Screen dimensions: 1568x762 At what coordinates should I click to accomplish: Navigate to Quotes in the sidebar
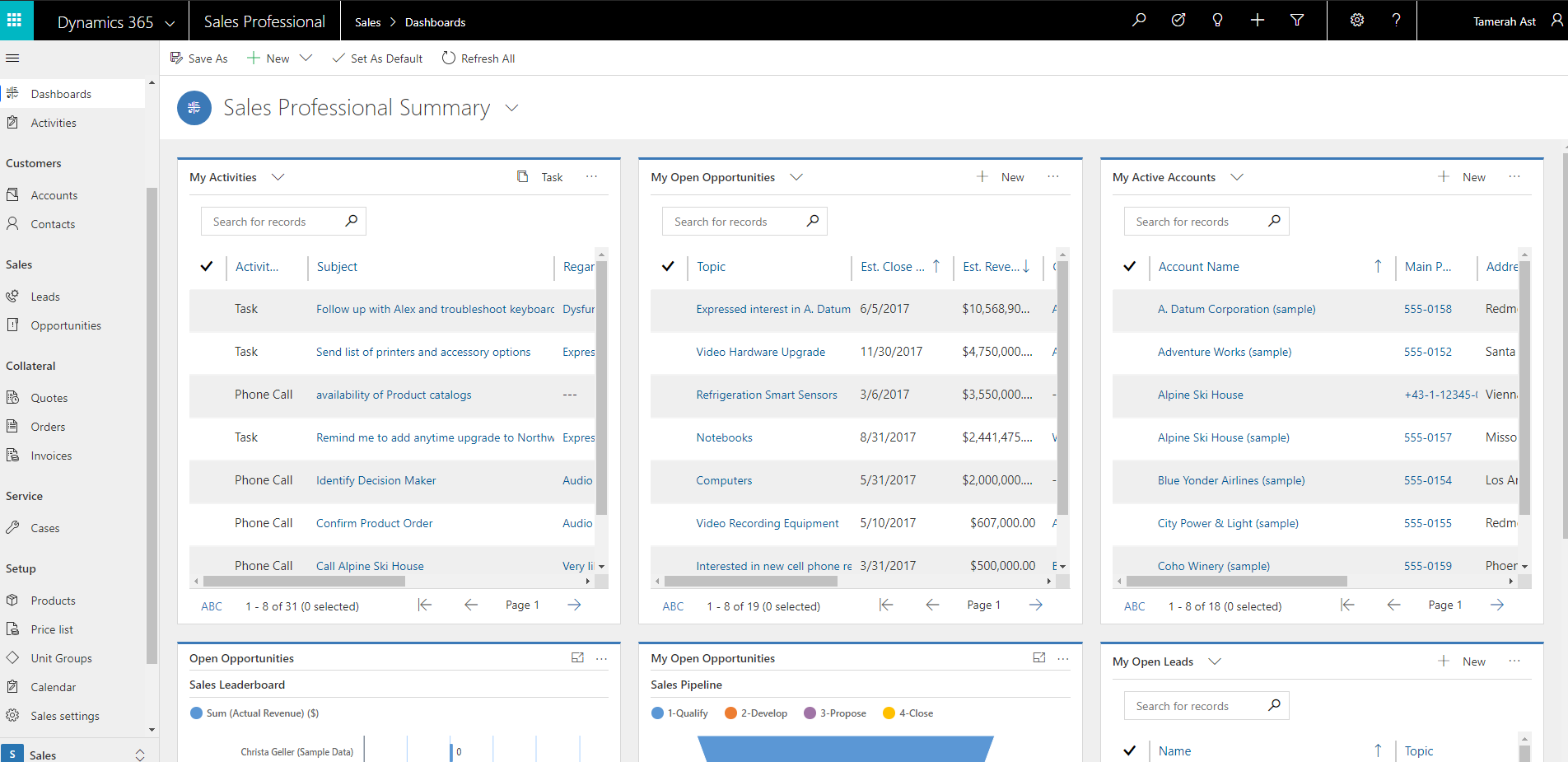tap(49, 398)
